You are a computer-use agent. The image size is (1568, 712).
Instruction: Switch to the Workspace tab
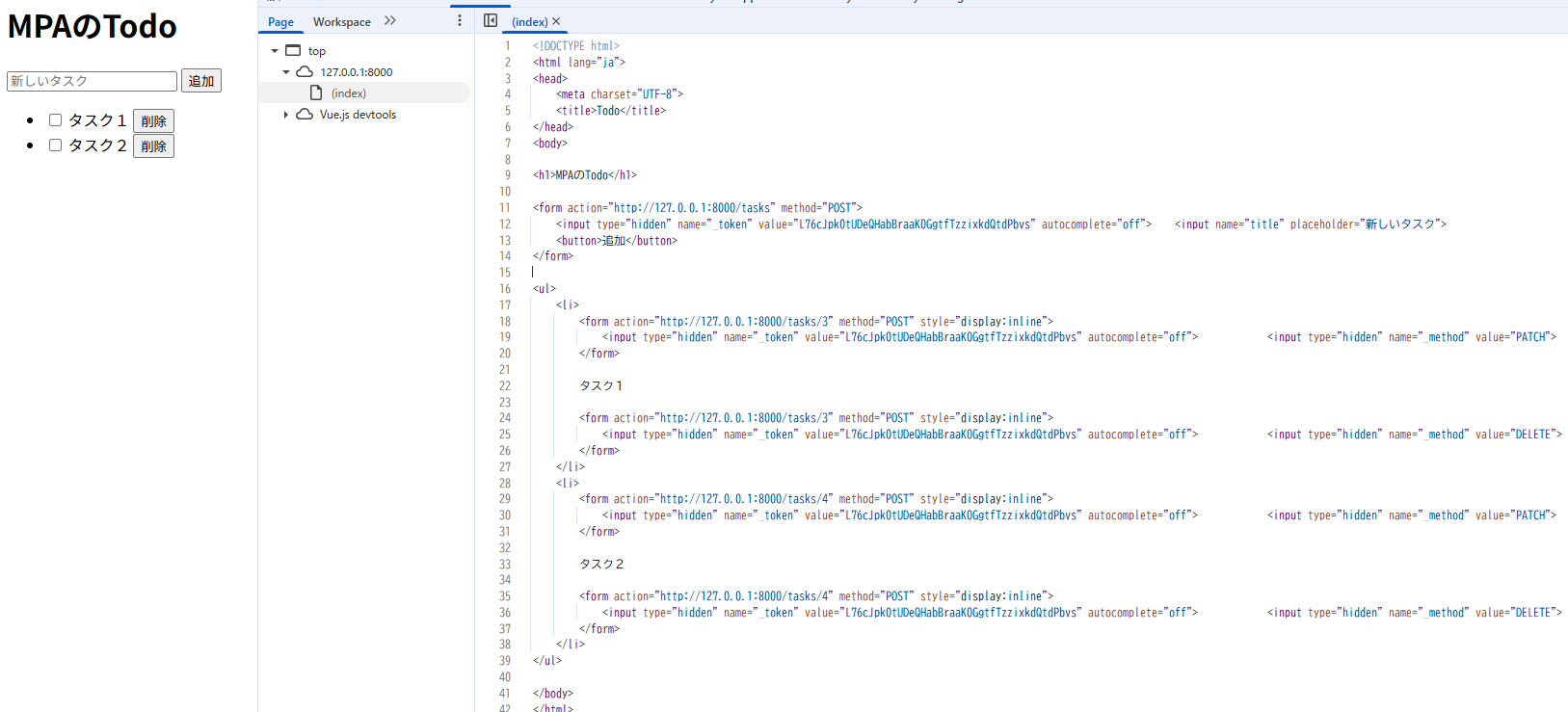pos(341,22)
